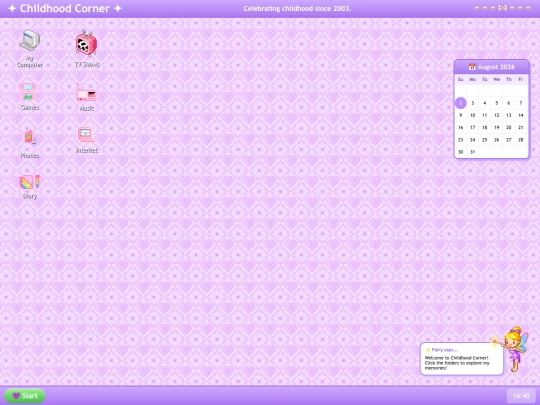Viewport: 540px width, 405px height.
Task: Select date 24 in the calendar
Action: pos(472,140)
